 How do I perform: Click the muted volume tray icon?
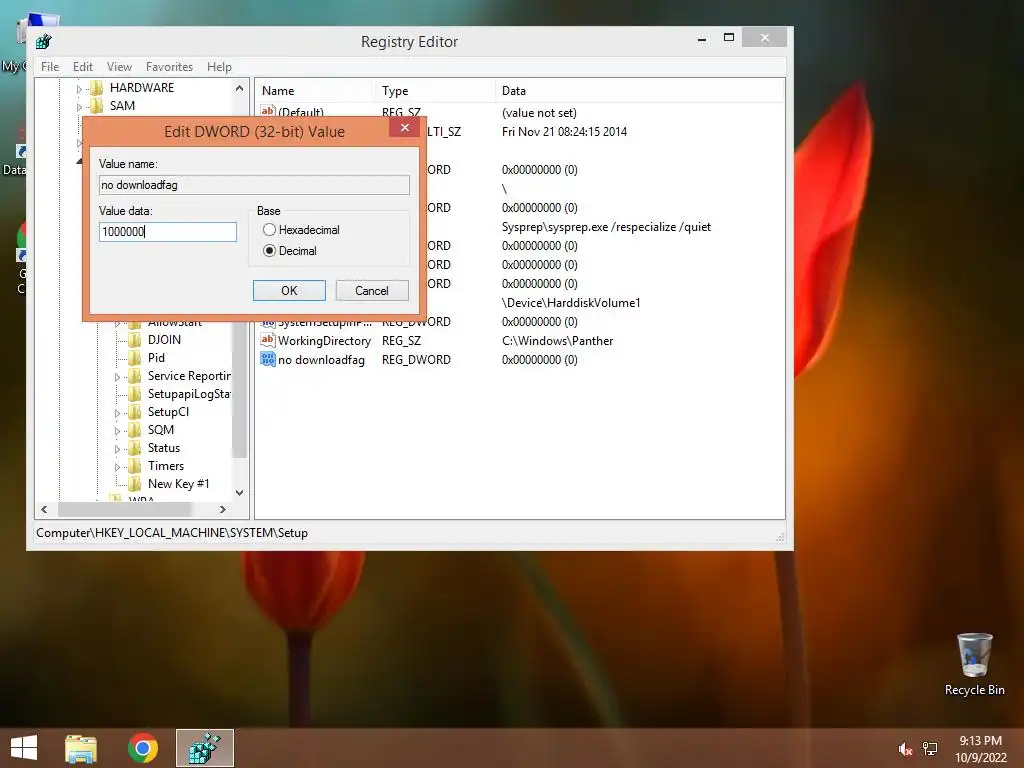click(905, 749)
